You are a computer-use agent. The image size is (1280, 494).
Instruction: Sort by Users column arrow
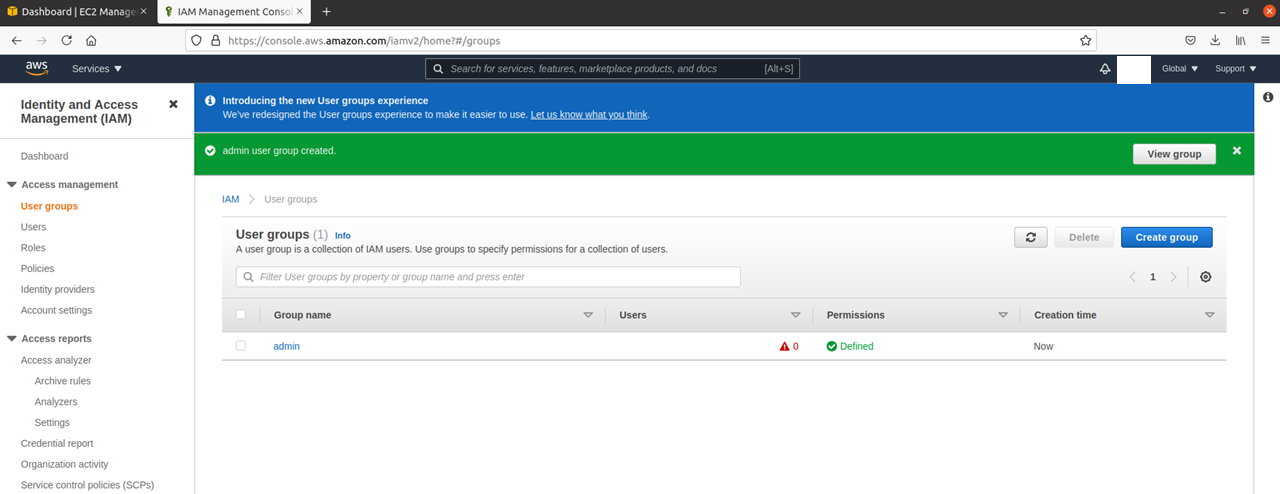(x=796, y=315)
